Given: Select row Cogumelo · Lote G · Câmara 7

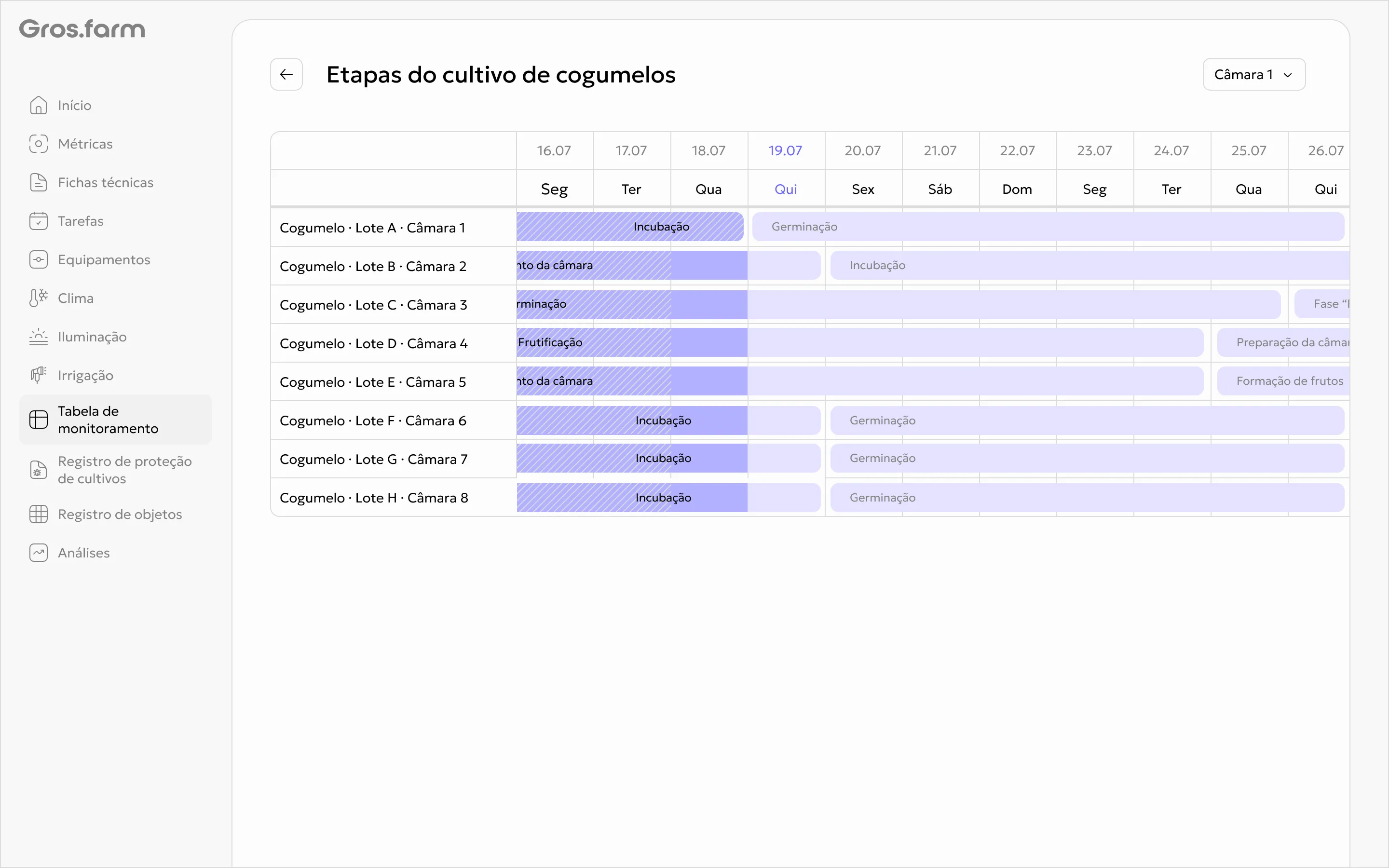Looking at the screenshot, I should [x=393, y=459].
